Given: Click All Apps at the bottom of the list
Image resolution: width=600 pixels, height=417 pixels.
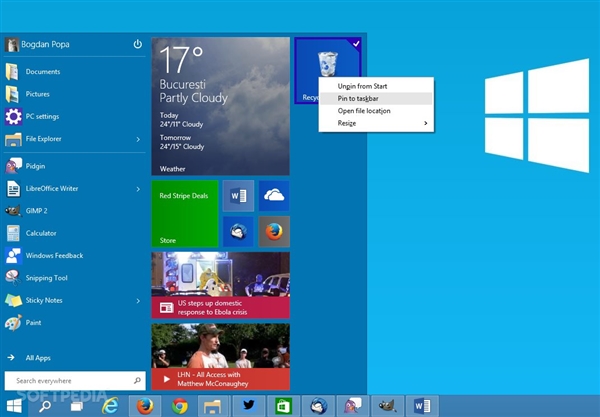Looking at the screenshot, I should 40,357.
